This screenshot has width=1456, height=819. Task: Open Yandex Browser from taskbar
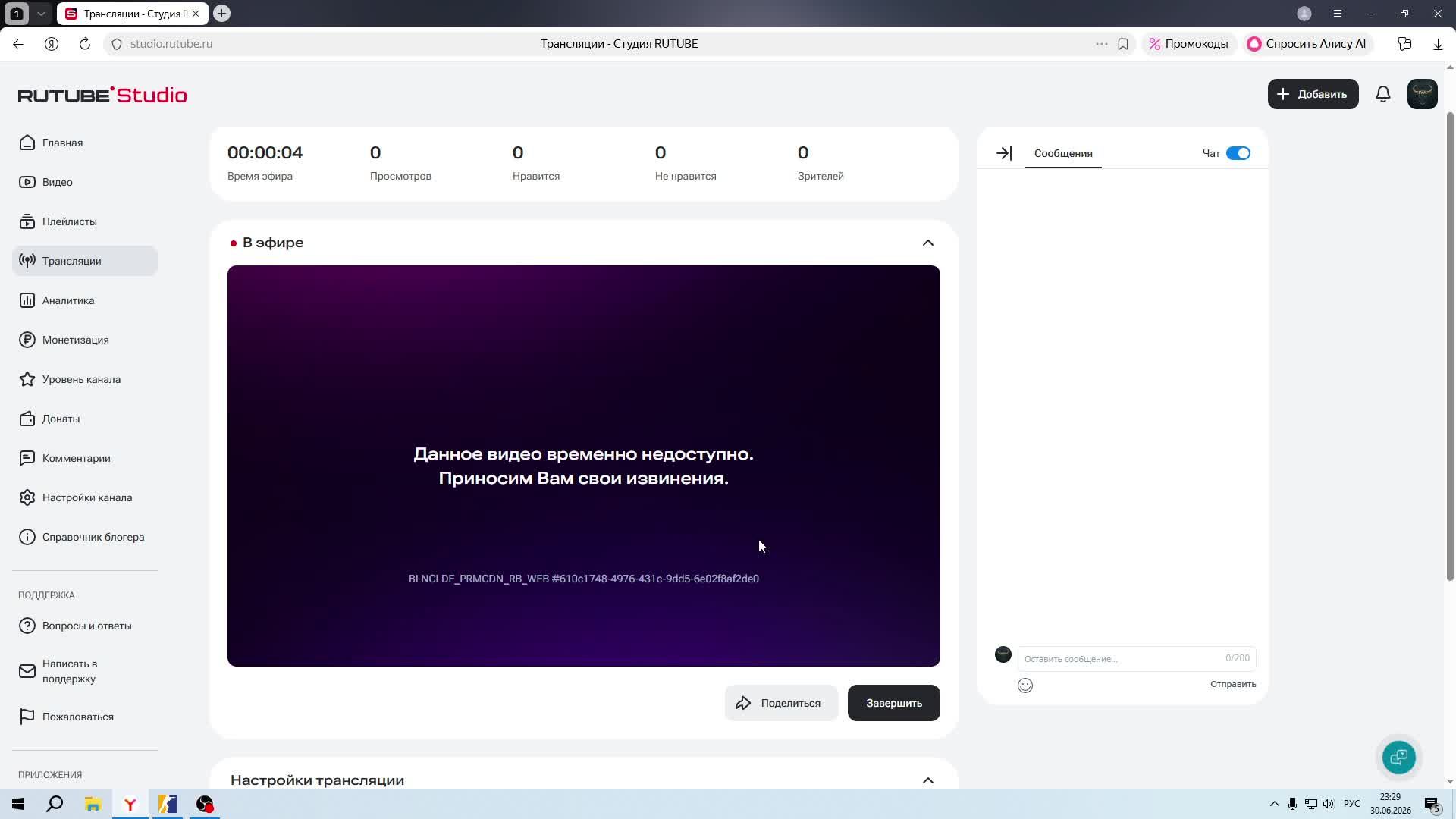pos(130,804)
